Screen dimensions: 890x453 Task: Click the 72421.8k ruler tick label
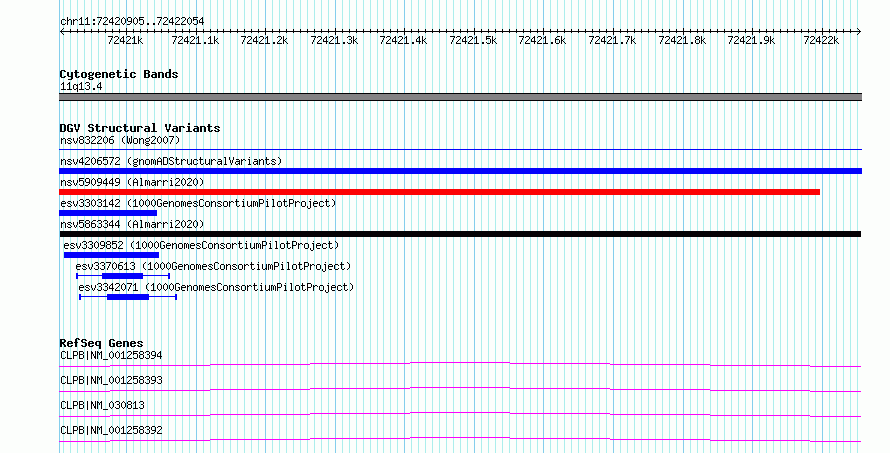tap(682, 40)
